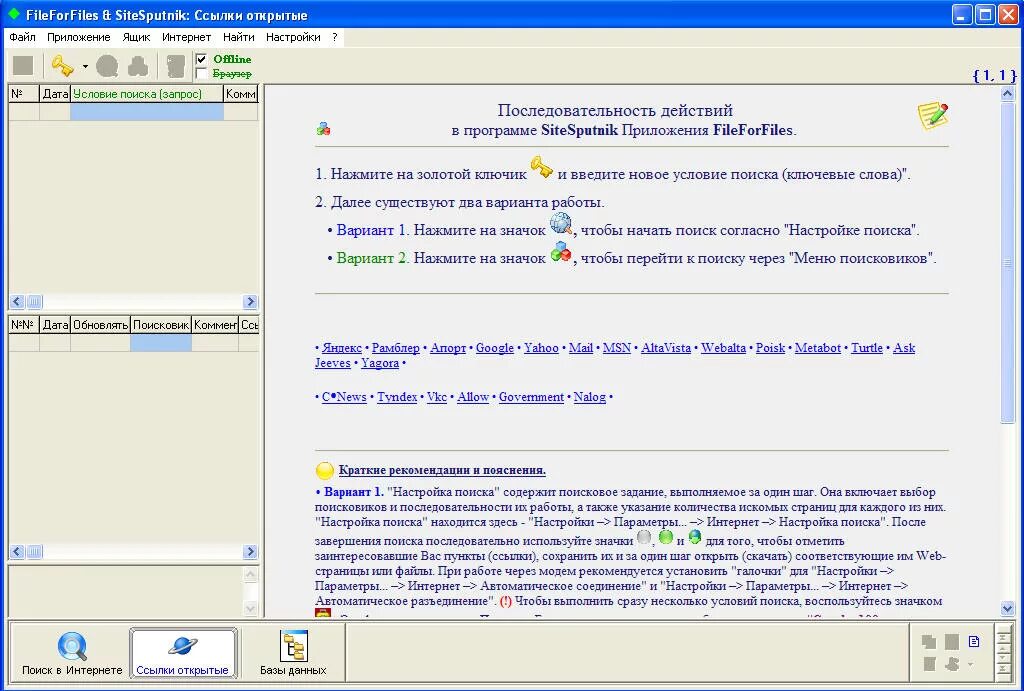Click the greyed-out cubes icon in the bottom panel
The width and height of the screenshot is (1024, 691).
953,664
